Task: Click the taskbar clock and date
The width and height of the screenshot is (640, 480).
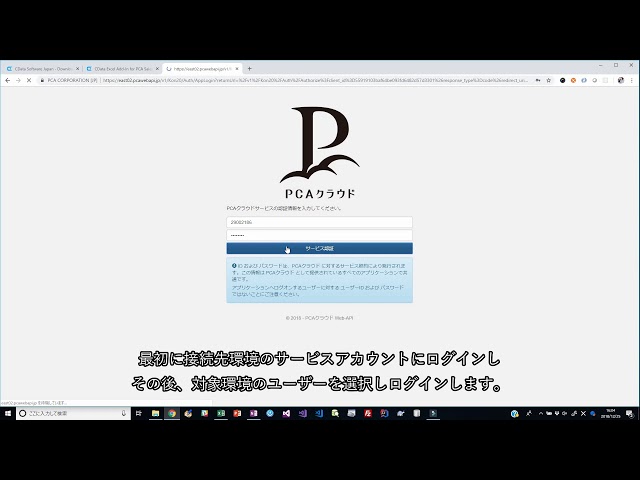Action: click(x=611, y=413)
